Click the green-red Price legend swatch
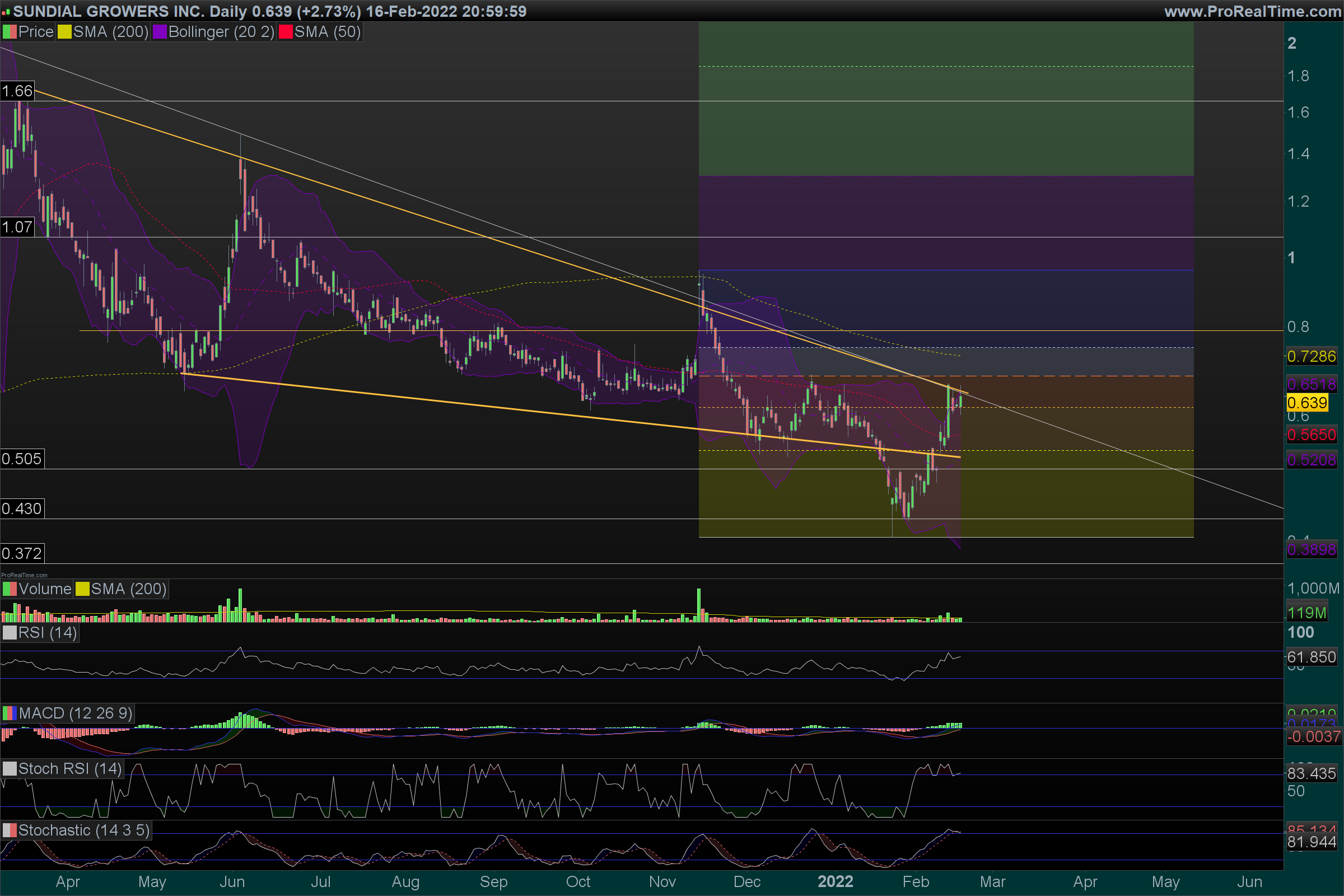This screenshot has height=896, width=1344. click(x=10, y=32)
